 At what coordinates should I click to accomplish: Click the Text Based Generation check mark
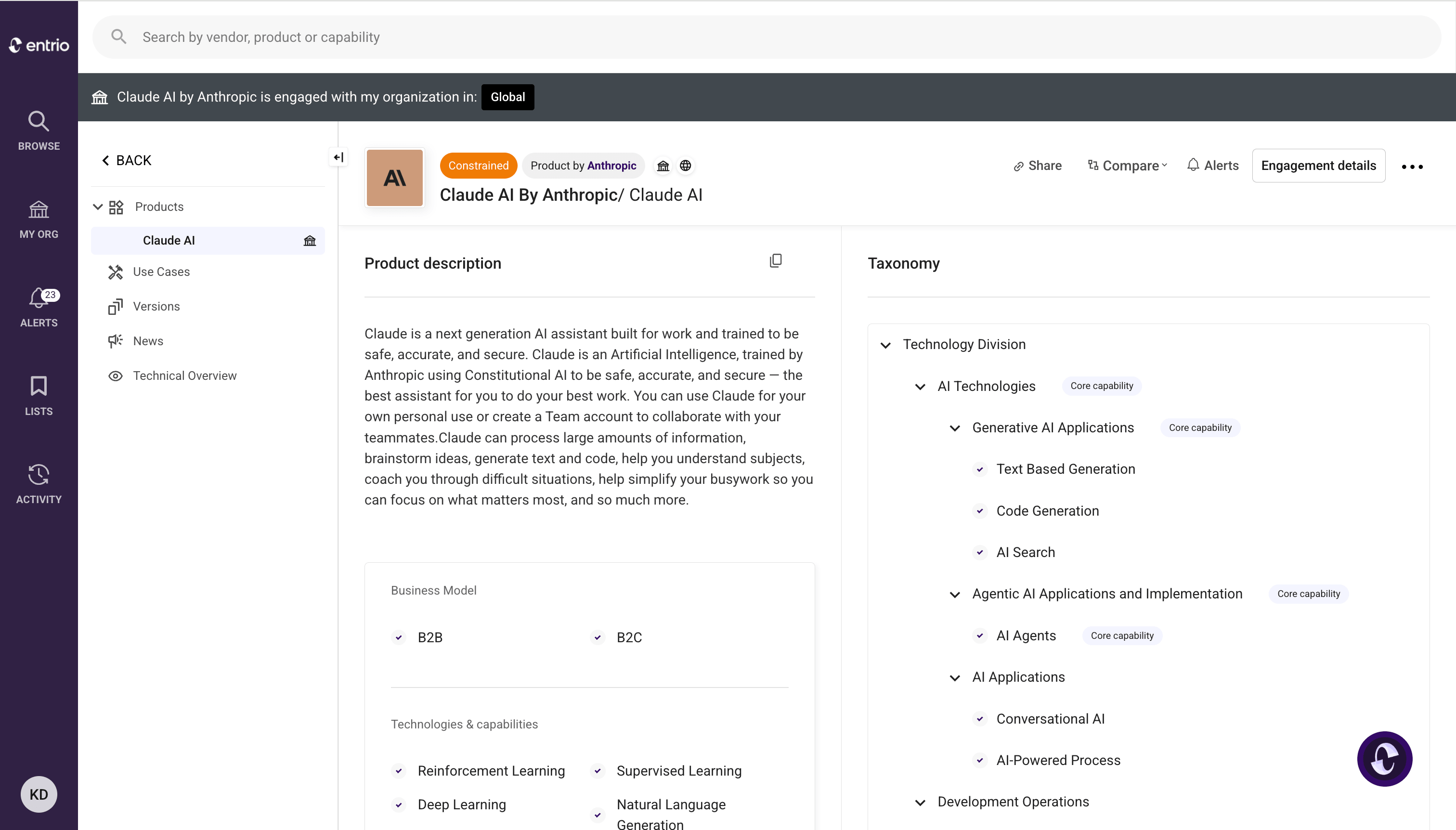pyautogui.click(x=979, y=470)
